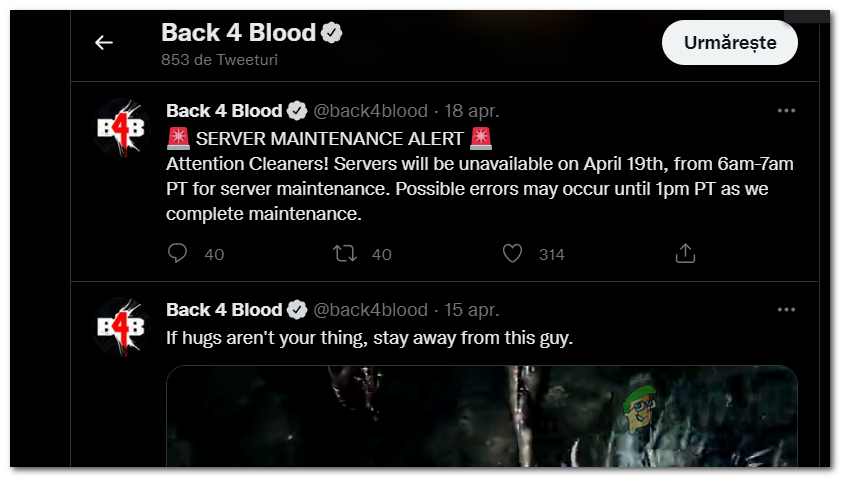This screenshot has width=841, height=478.
Task: Open more options on maintenance tweet
Action: (786, 110)
